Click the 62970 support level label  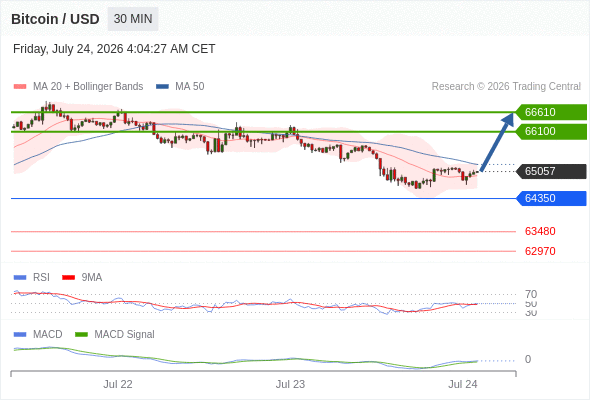click(x=540, y=251)
